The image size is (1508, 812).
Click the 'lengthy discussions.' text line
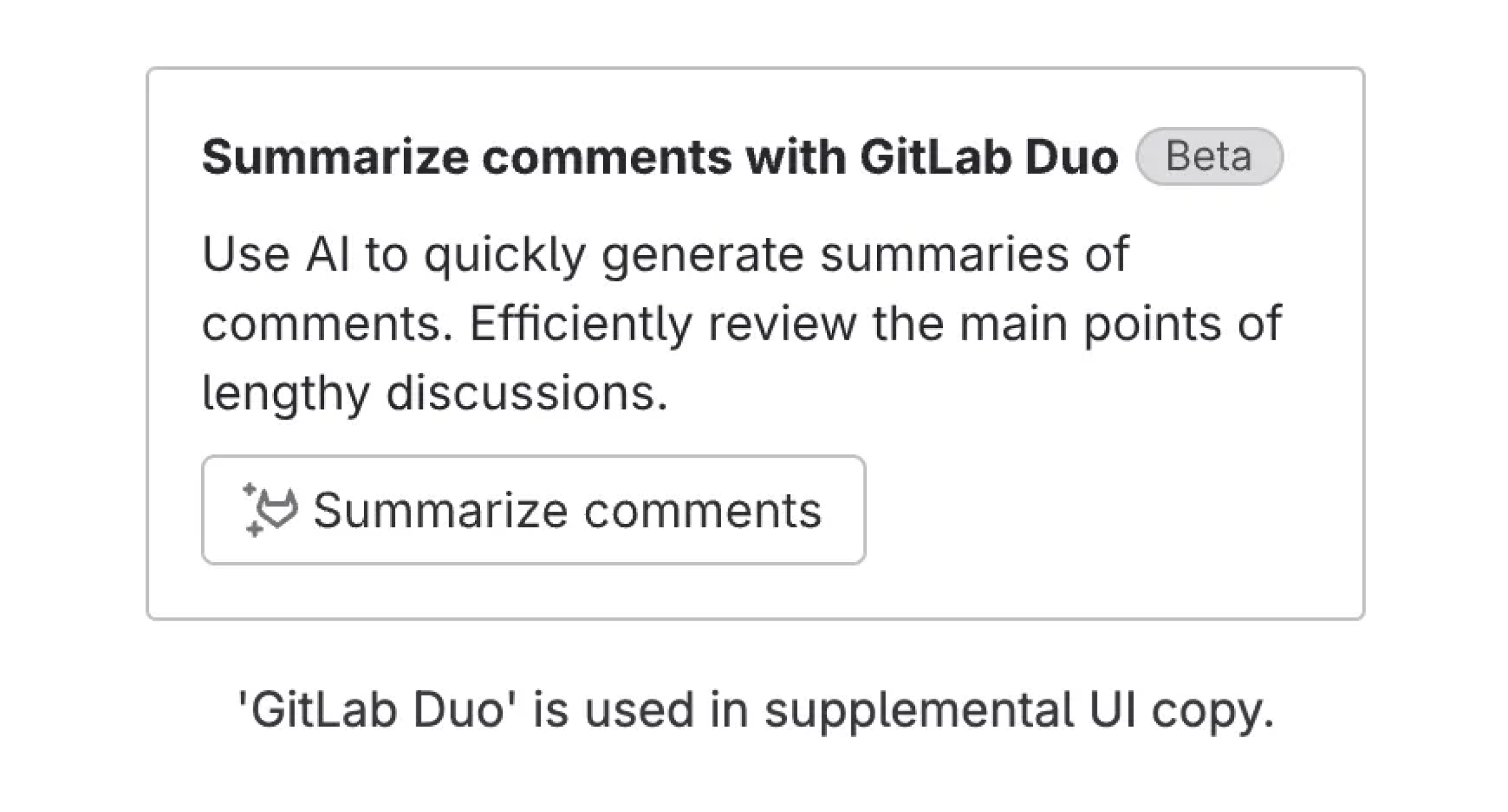pos(435,393)
